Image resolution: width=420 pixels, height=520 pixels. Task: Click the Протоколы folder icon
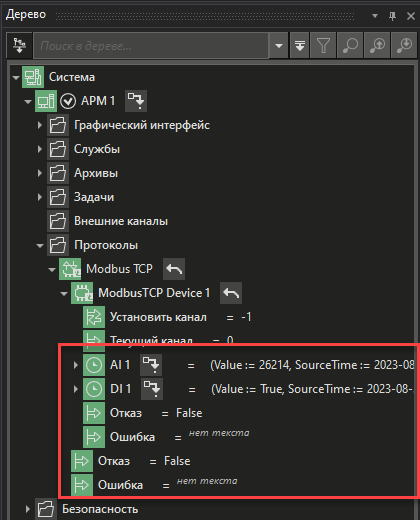click(x=58, y=245)
